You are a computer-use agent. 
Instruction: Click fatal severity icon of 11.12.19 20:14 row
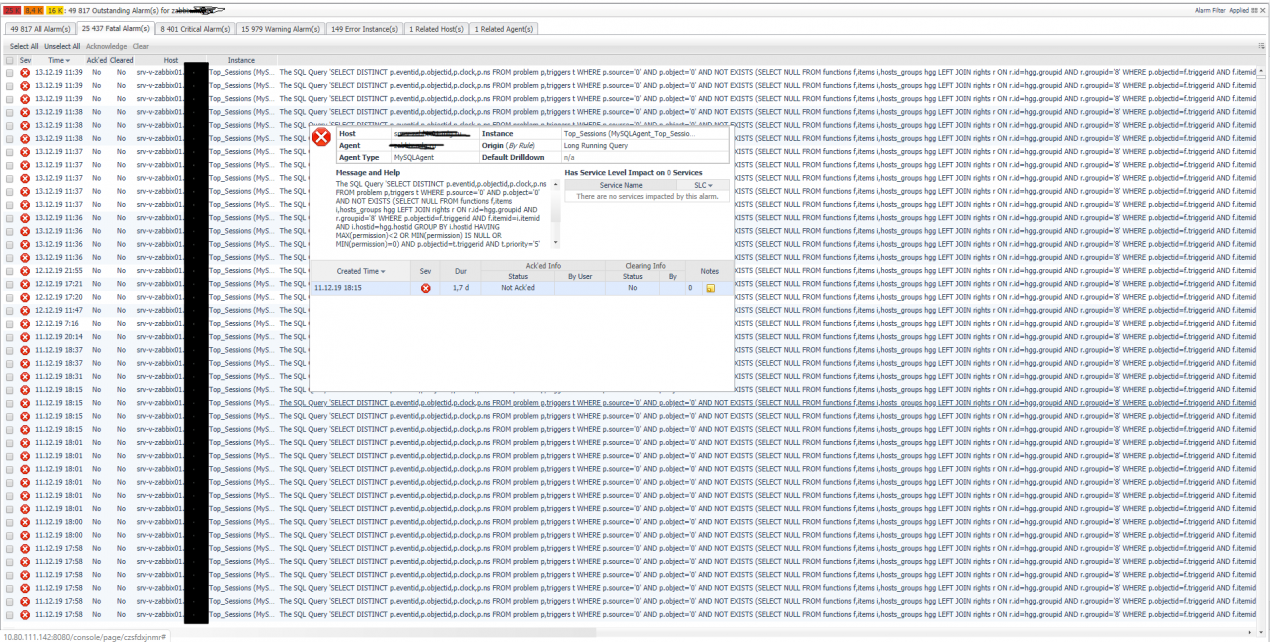[x=25, y=336]
